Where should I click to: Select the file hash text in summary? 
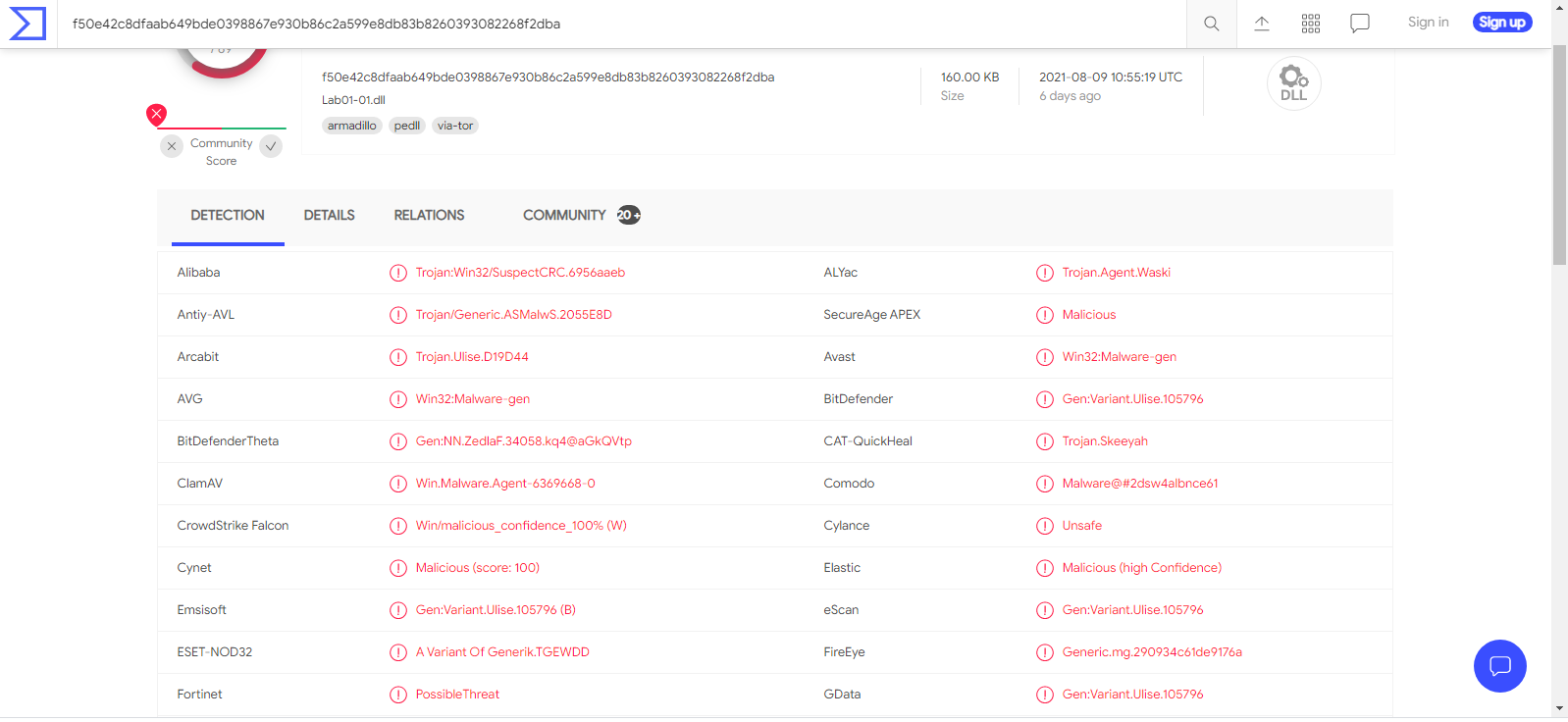click(x=548, y=77)
